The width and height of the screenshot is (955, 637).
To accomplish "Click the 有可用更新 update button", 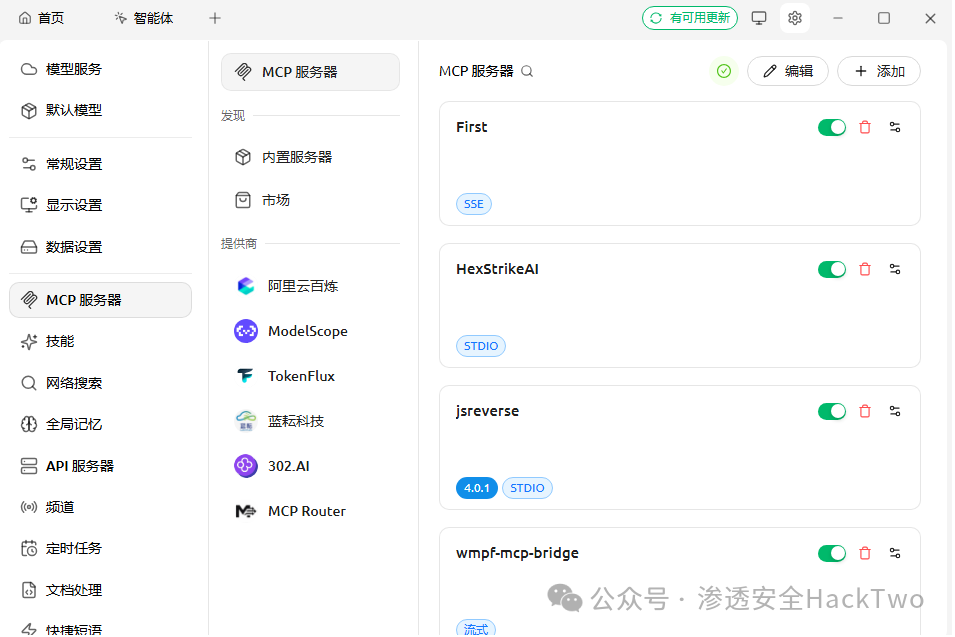I will (x=690, y=18).
